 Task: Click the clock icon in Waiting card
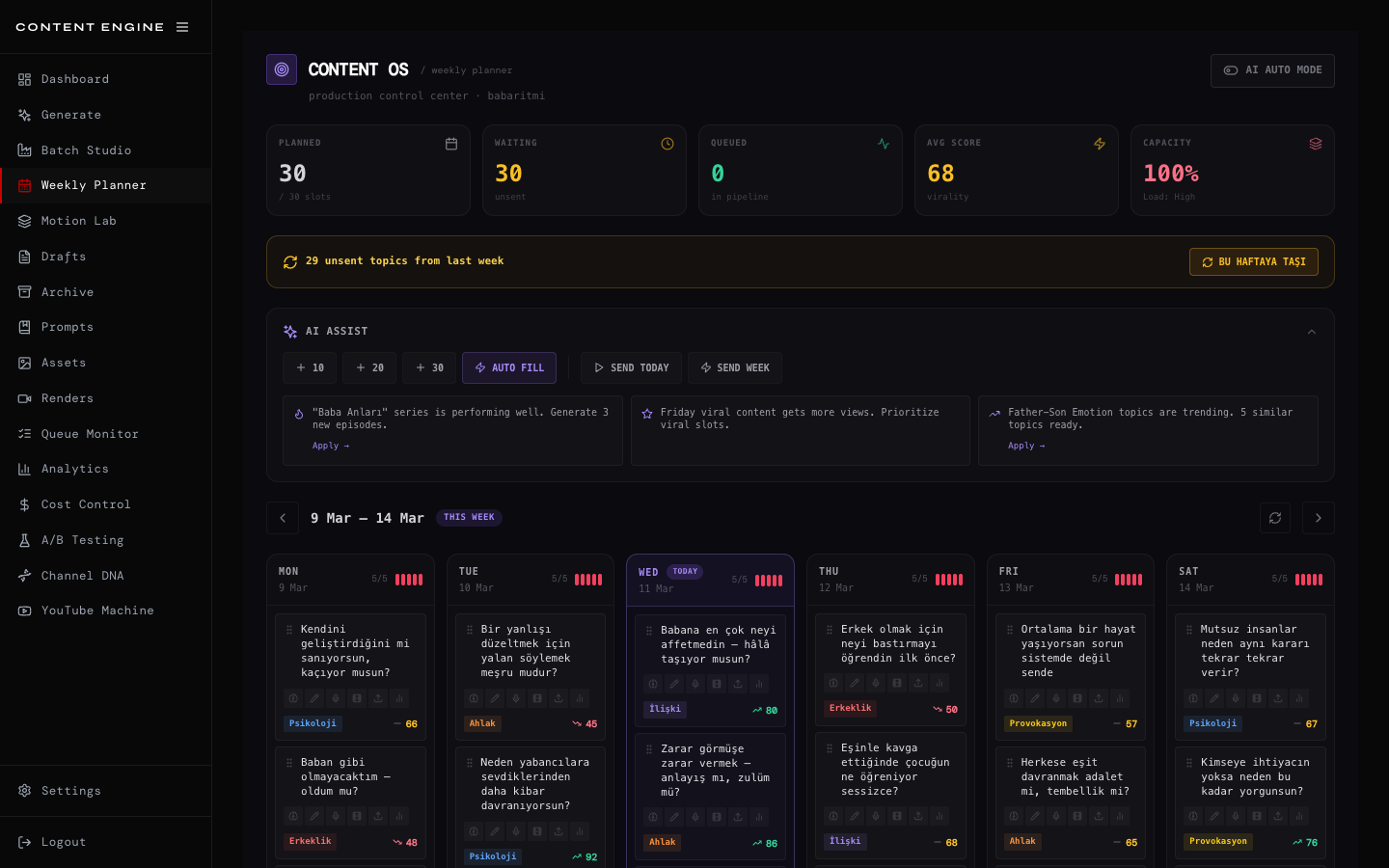[x=667, y=144]
